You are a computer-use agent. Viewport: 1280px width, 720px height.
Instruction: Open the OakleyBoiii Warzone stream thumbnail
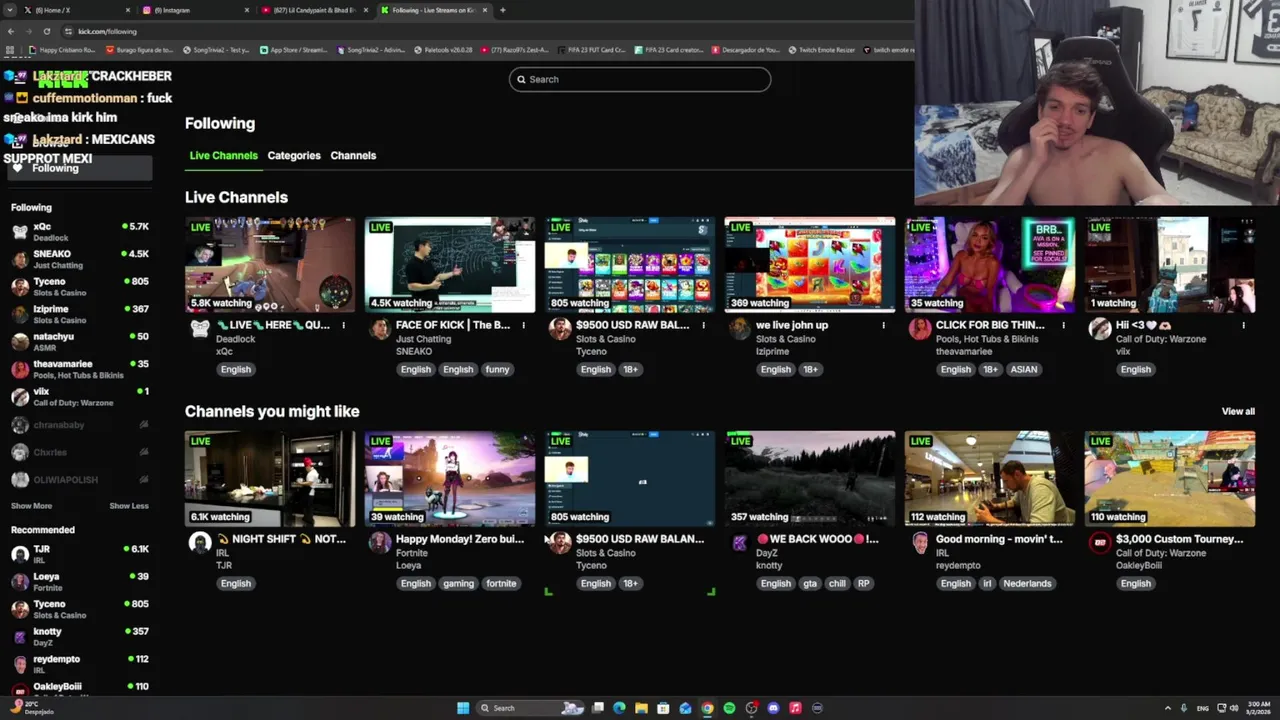pyautogui.click(x=1170, y=478)
